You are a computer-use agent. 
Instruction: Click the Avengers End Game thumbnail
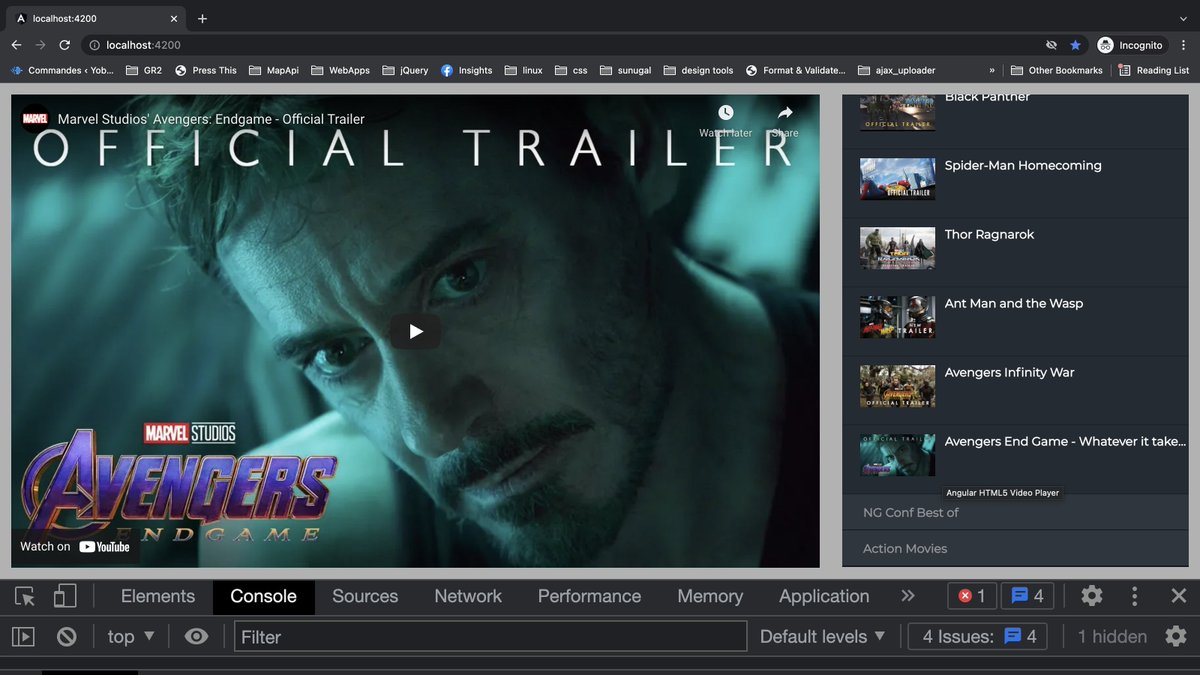[x=897, y=455]
